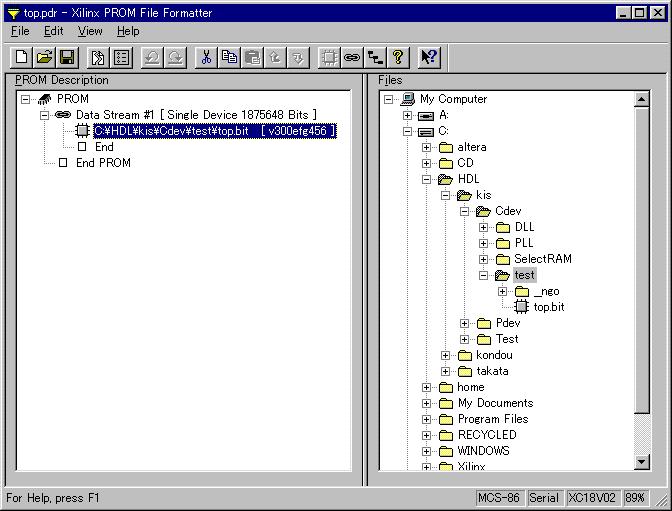Open the View menu
Image resolution: width=672 pixels, height=511 pixels.
tap(90, 31)
